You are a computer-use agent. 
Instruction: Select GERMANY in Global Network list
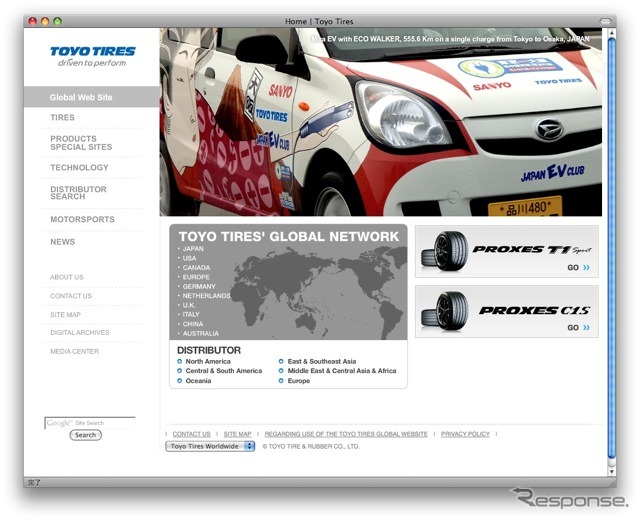coord(199,287)
